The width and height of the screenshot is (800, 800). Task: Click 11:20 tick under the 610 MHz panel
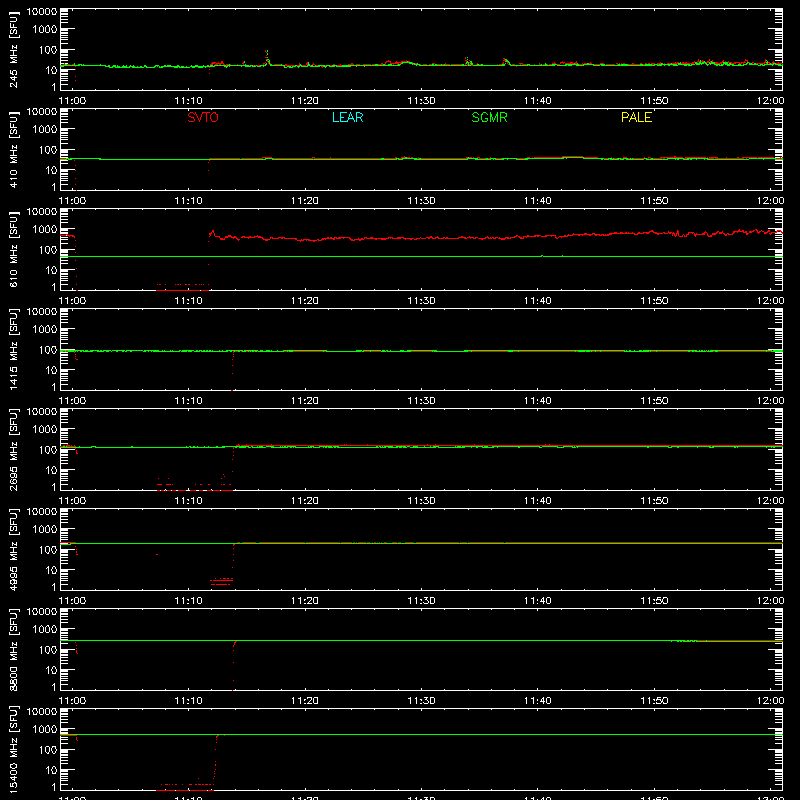tap(305, 301)
